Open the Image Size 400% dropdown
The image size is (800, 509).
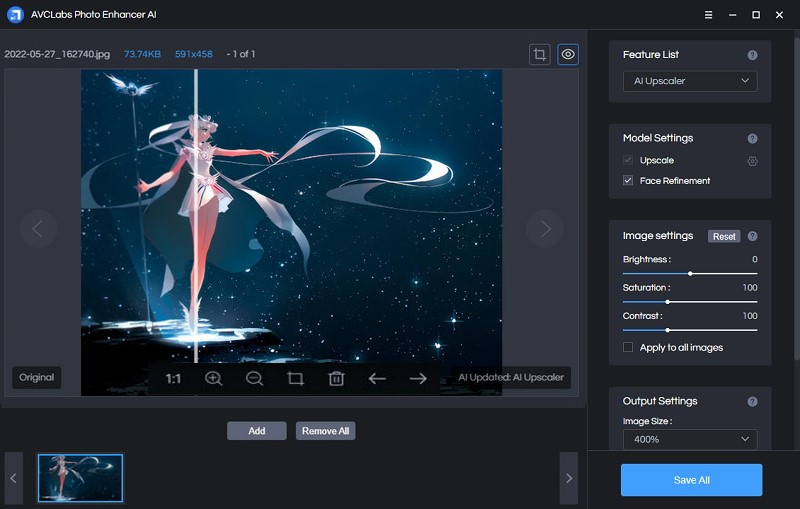(x=690, y=440)
